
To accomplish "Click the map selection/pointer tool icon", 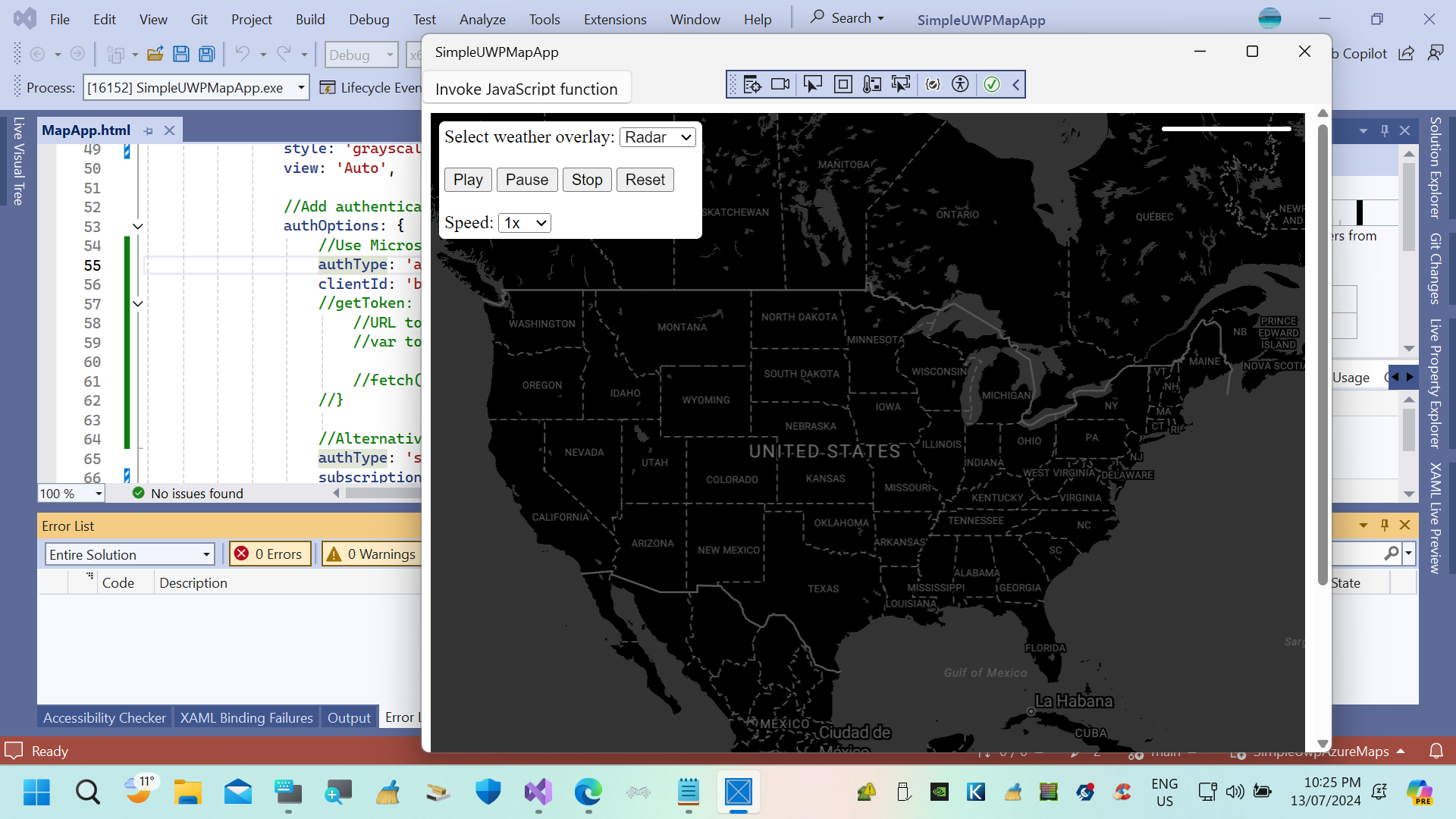I will click(x=811, y=84).
